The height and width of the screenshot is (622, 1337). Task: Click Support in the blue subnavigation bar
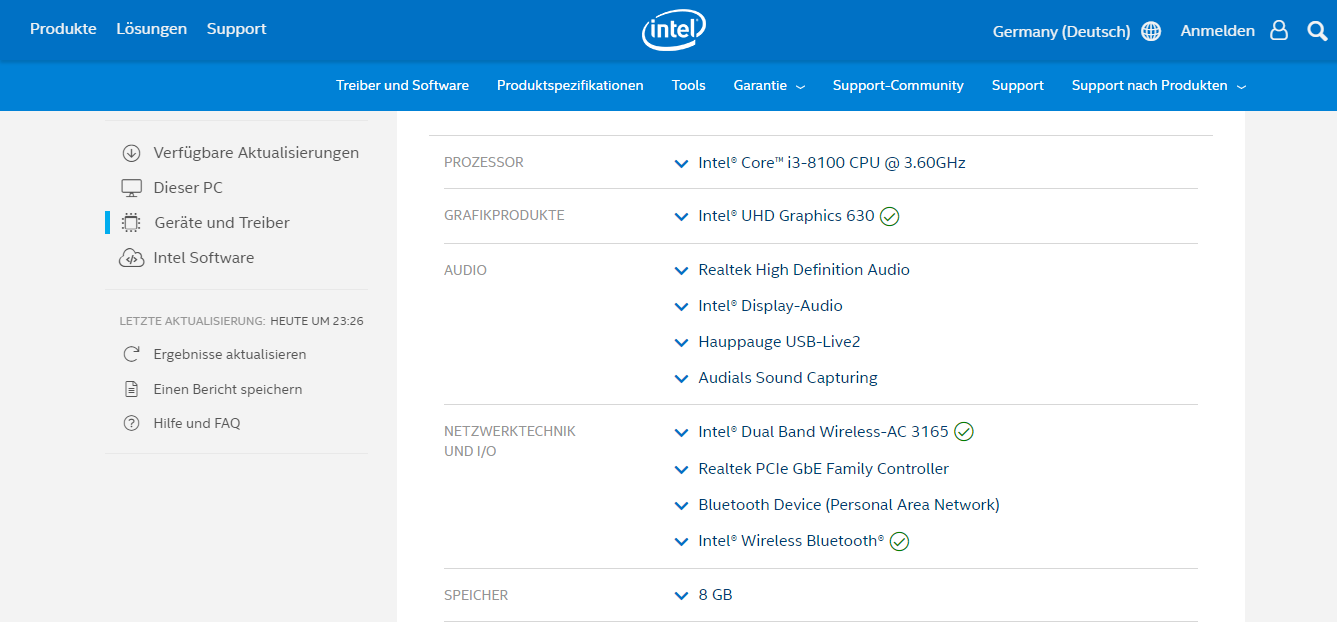(x=1018, y=86)
